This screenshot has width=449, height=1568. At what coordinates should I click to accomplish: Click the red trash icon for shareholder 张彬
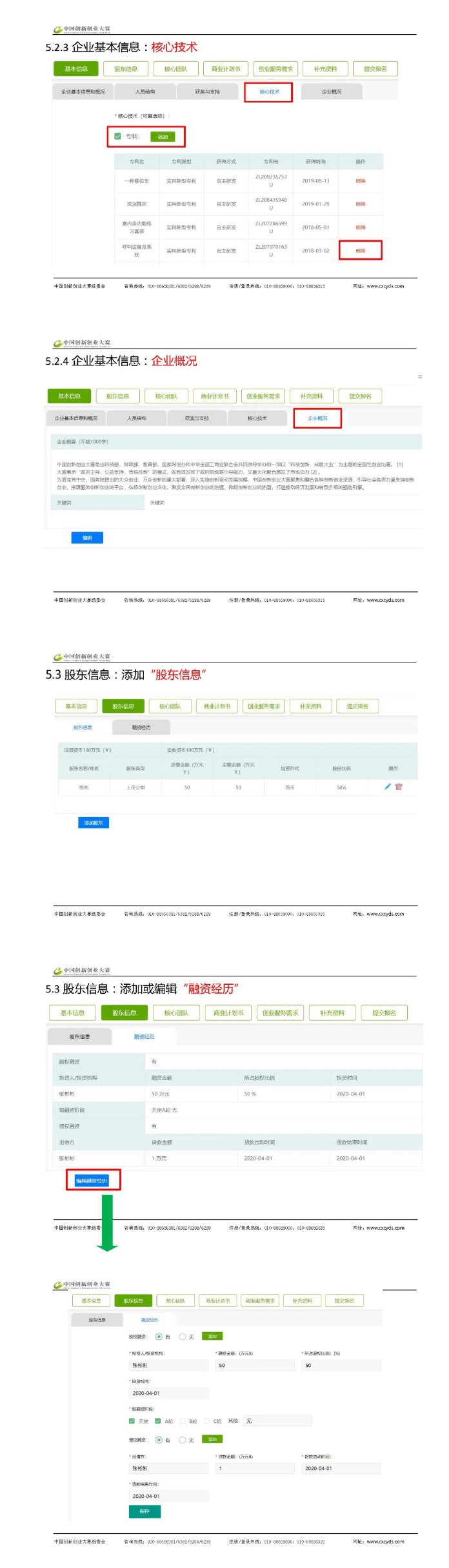click(399, 786)
